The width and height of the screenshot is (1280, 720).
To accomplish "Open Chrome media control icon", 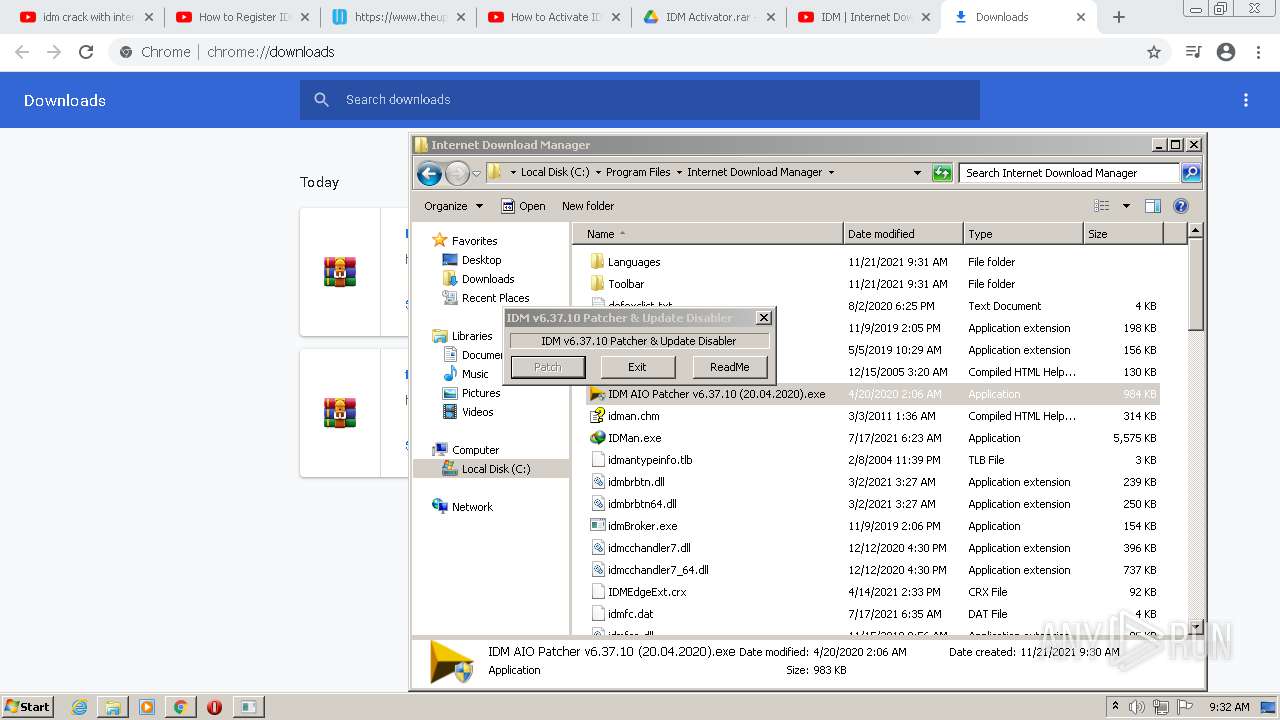I will click(x=1193, y=52).
